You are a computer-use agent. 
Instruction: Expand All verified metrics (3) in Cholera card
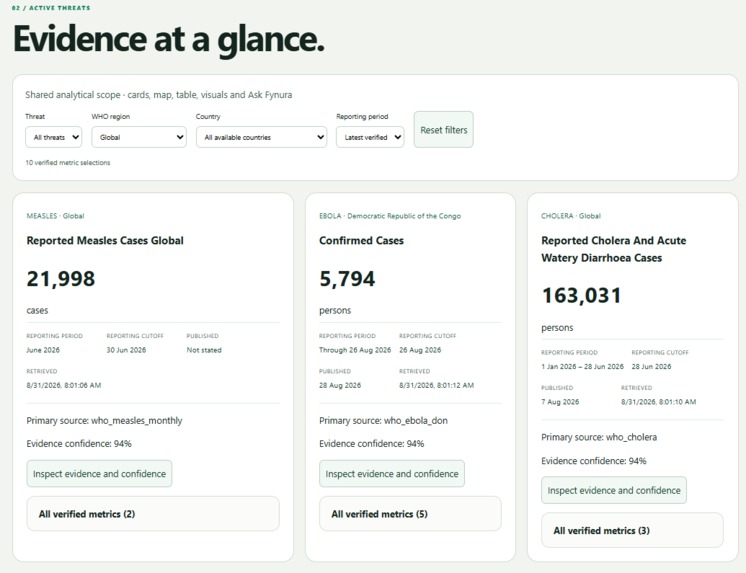[x=632, y=530]
